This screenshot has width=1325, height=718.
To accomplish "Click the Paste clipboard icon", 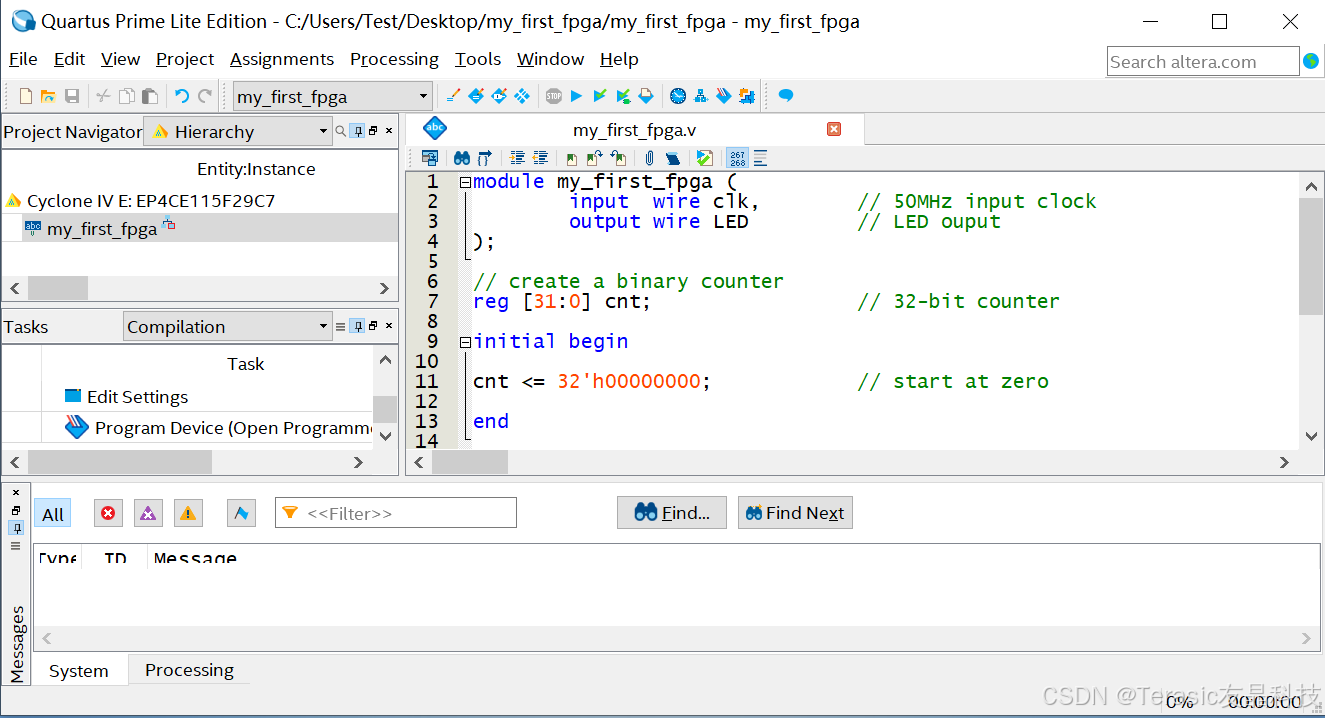I will pos(149,96).
